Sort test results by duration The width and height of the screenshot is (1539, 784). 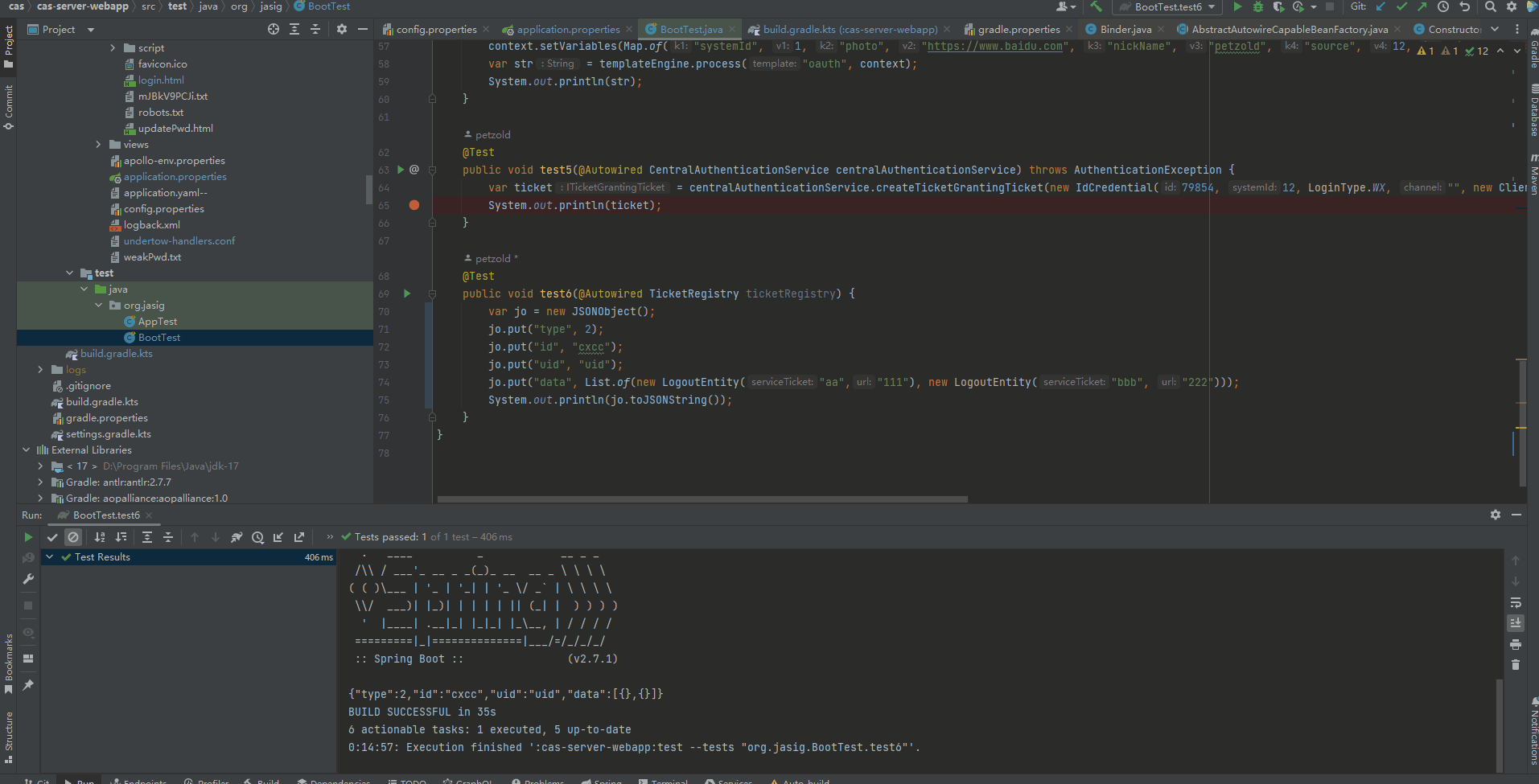[x=121, y=537]
